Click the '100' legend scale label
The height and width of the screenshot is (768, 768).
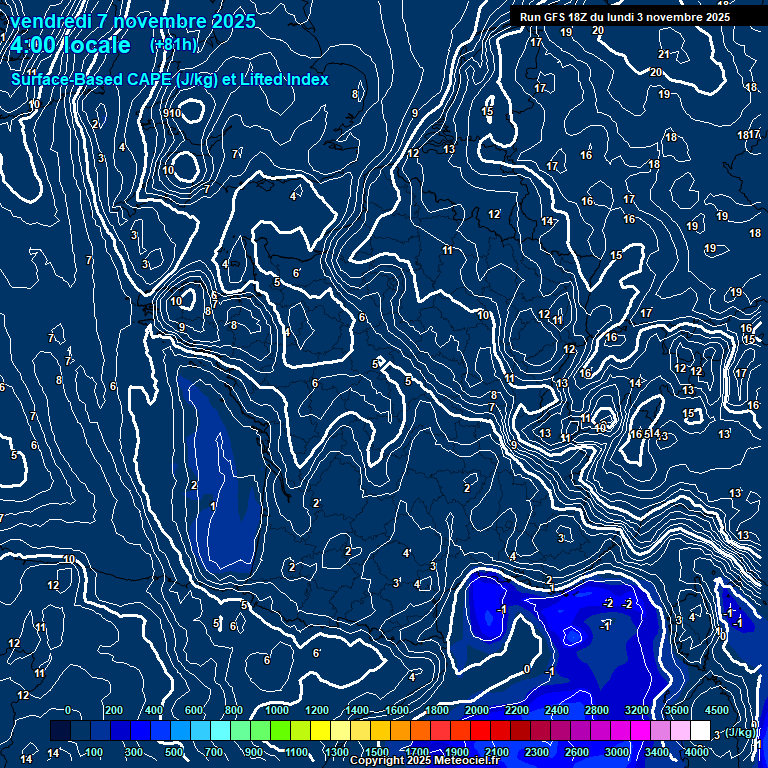[94, 752]
